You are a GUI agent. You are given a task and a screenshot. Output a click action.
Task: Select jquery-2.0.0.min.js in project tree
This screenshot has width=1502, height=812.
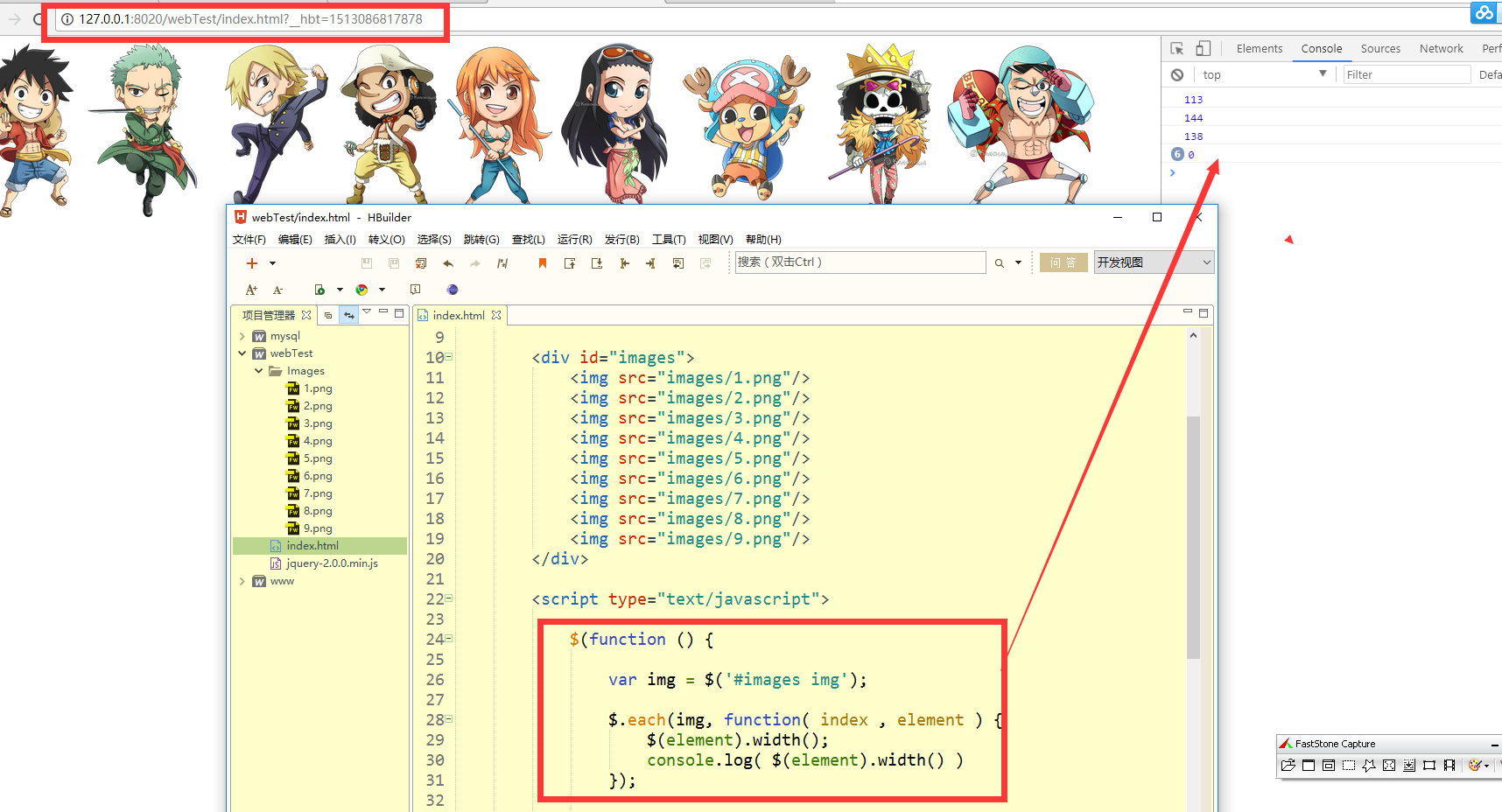(332, 563)
